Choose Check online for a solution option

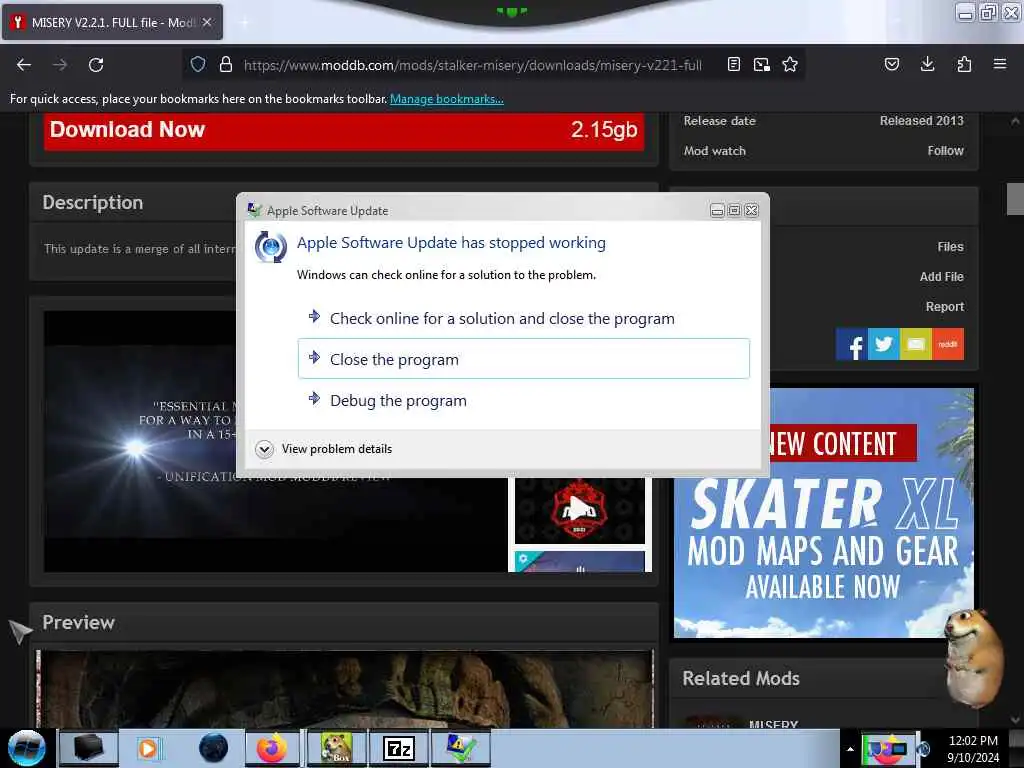(524, 319)
